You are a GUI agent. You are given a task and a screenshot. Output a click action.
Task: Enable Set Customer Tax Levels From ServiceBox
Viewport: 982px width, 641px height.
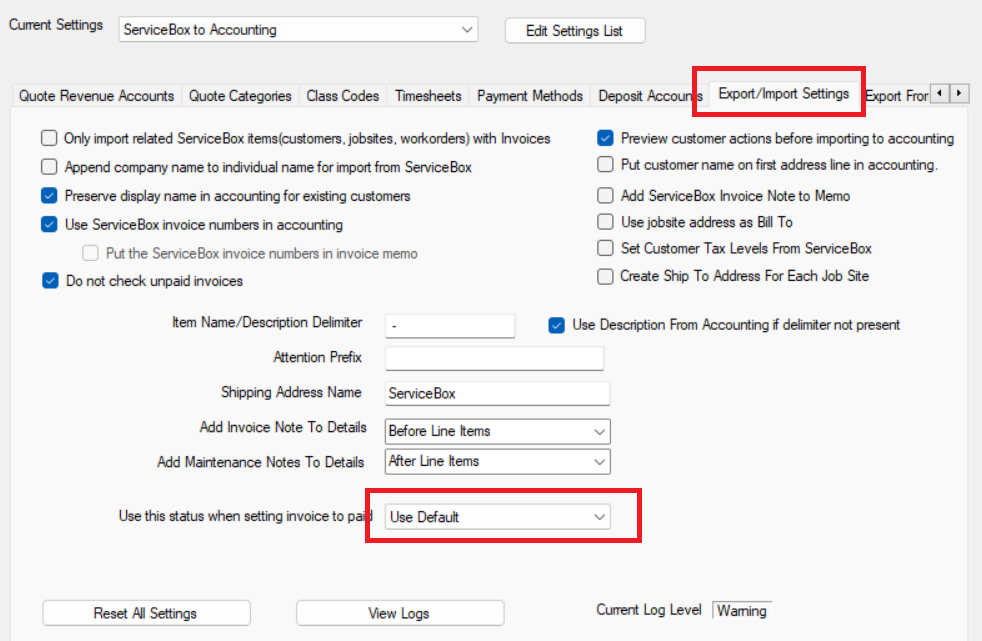tap(605, 248)
